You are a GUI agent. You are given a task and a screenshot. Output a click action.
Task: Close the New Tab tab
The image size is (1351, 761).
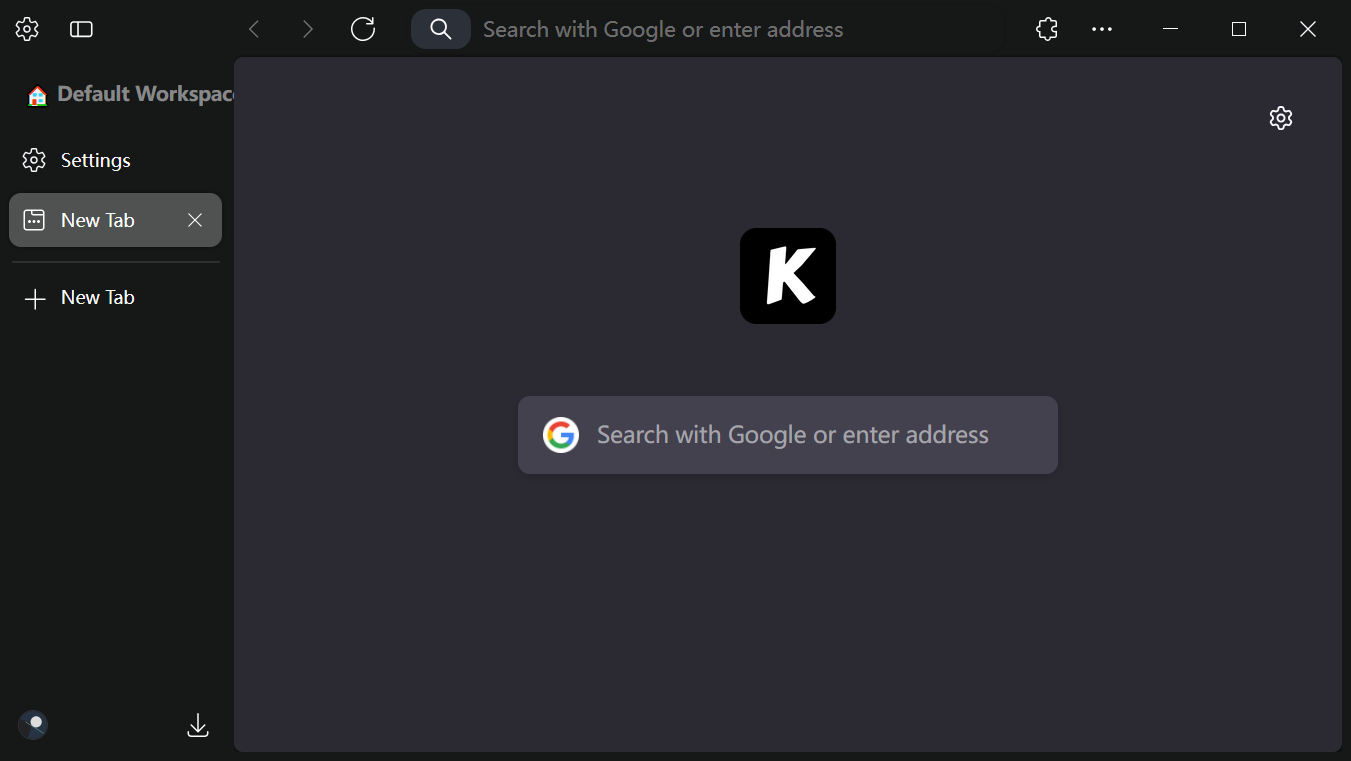[x=195, y=220]
